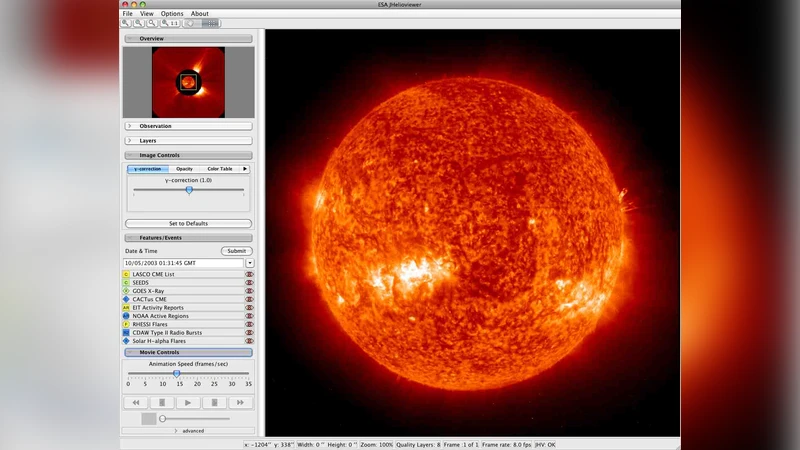The image size is (800, 450).
Task: Click the Submit button
Action: tap(237, 251)
